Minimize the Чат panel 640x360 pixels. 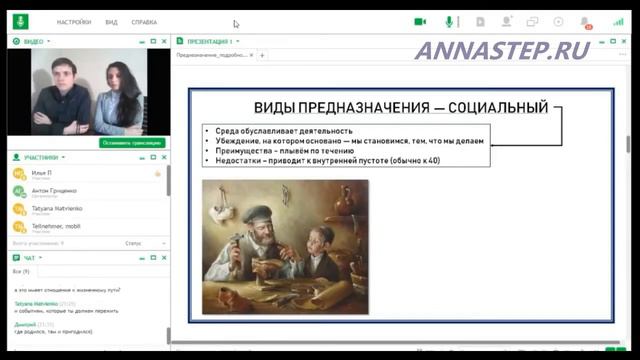(x=142, y=258)
